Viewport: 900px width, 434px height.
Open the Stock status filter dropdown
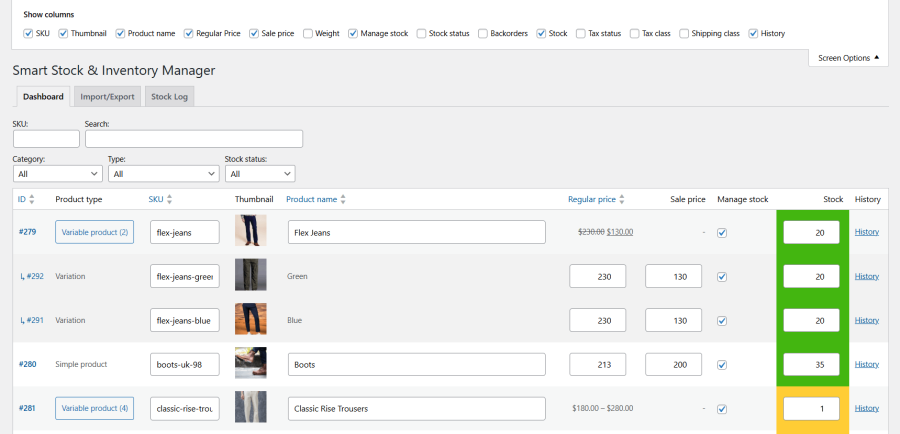(x=259, y=174)
